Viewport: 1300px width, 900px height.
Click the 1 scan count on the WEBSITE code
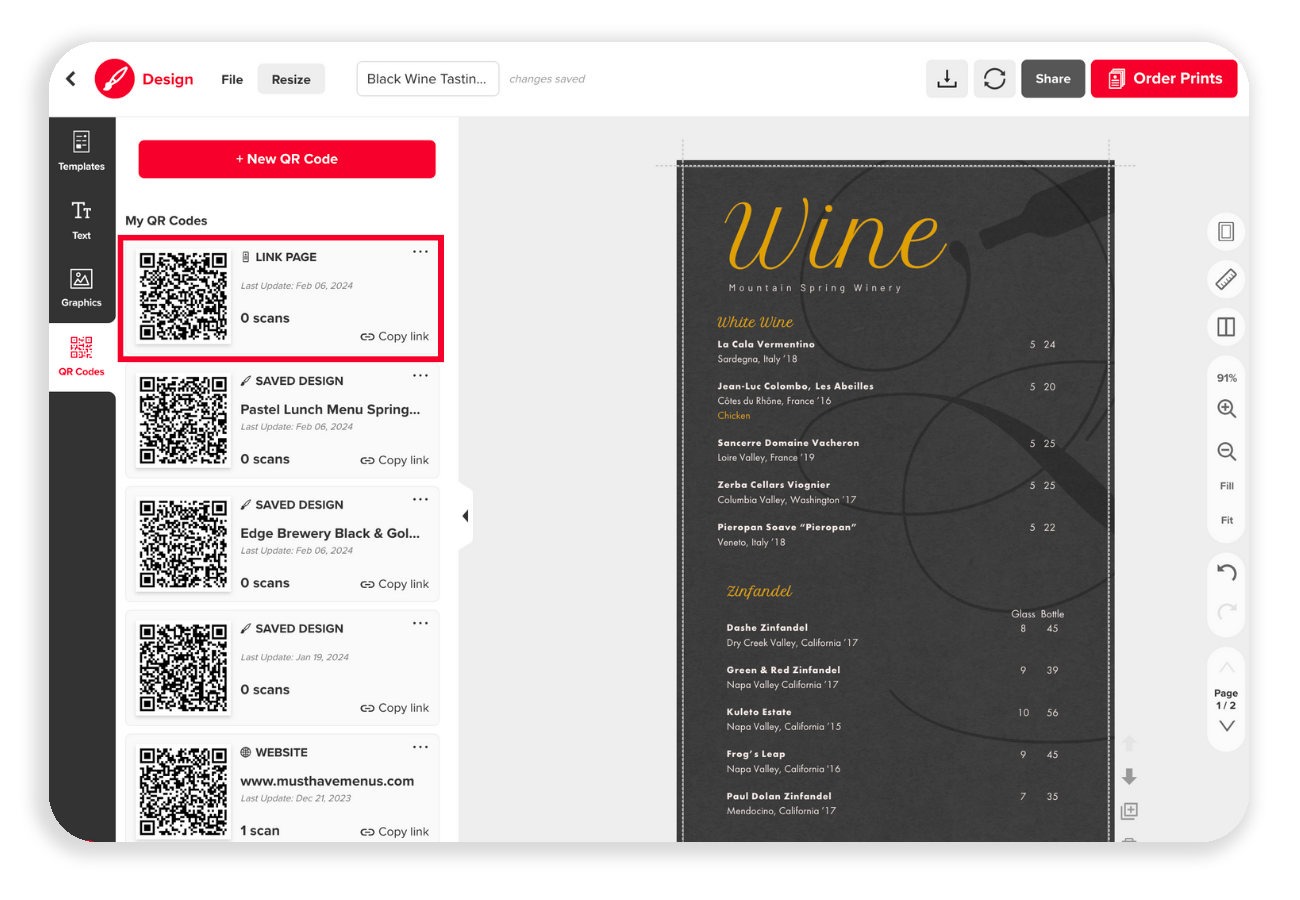[x=260, y=831]
